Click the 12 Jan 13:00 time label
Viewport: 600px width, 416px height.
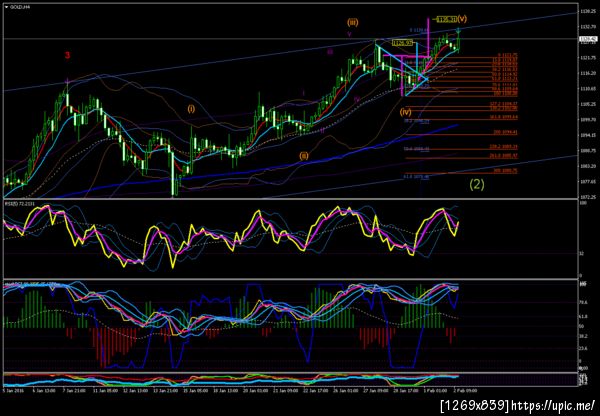134,391
